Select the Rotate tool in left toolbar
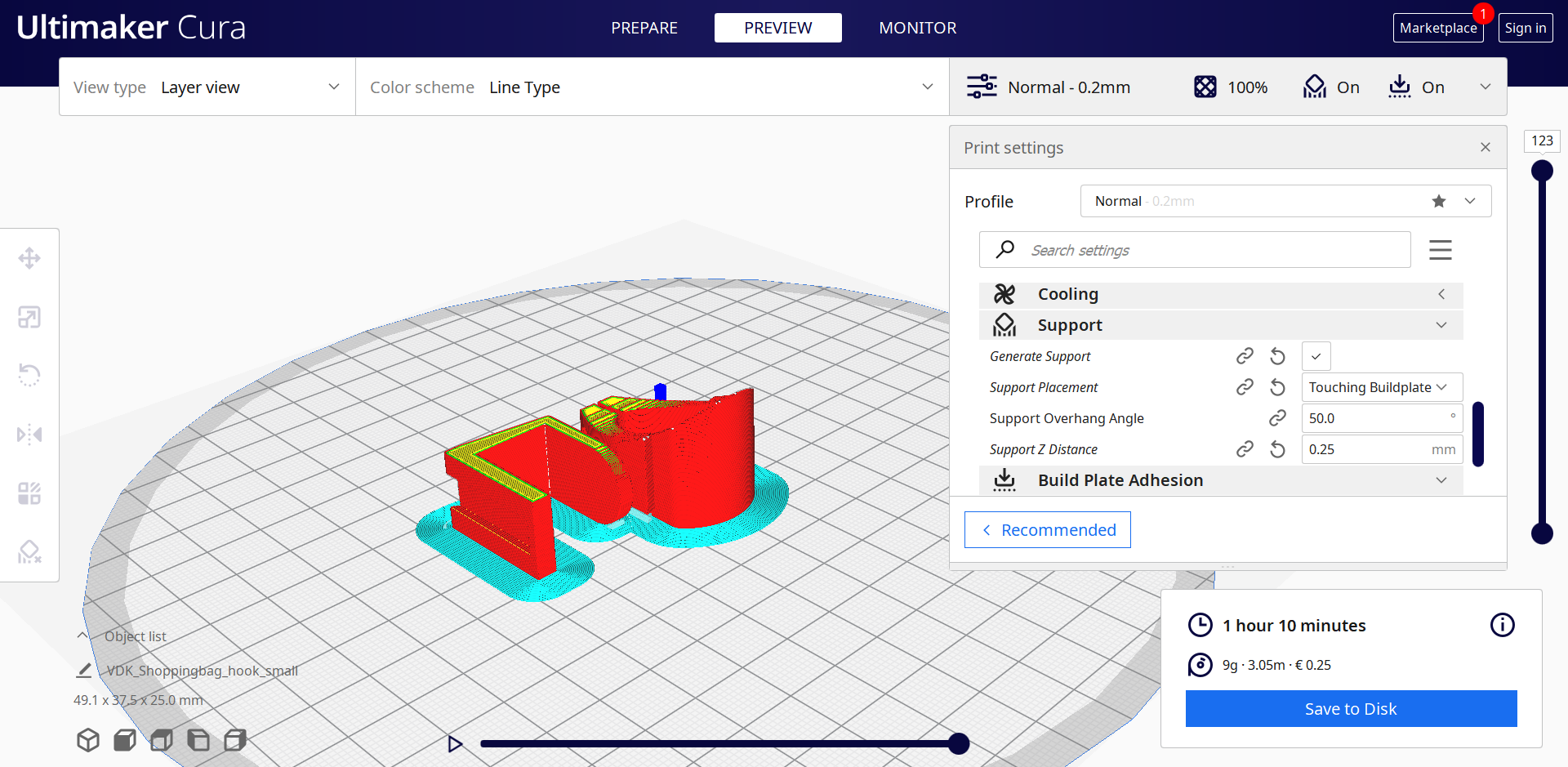This screenshot has width=1568, height=767. click(x=29, y=375)
